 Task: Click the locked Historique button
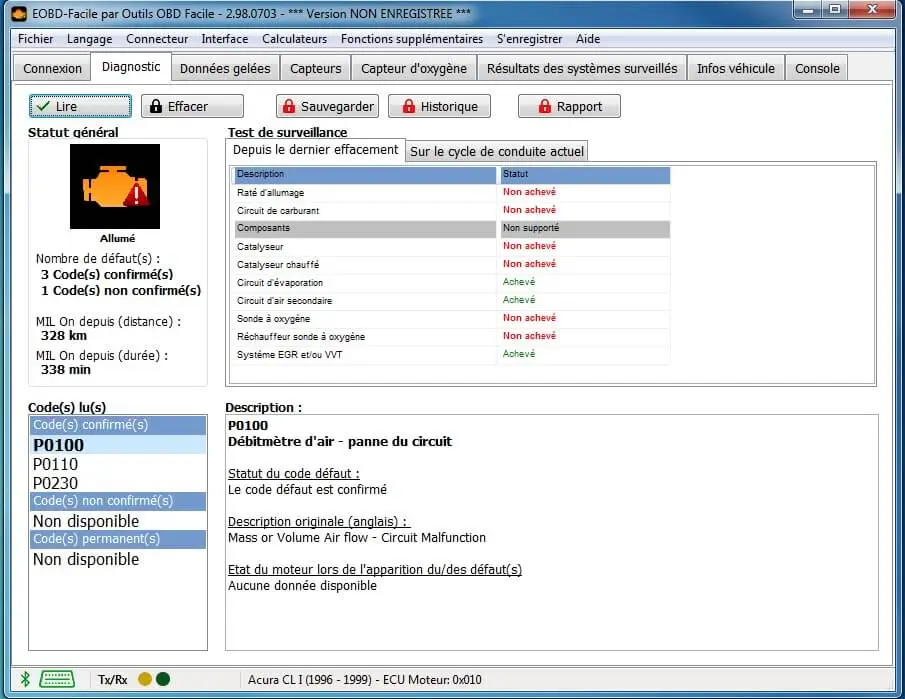point(439,106)
